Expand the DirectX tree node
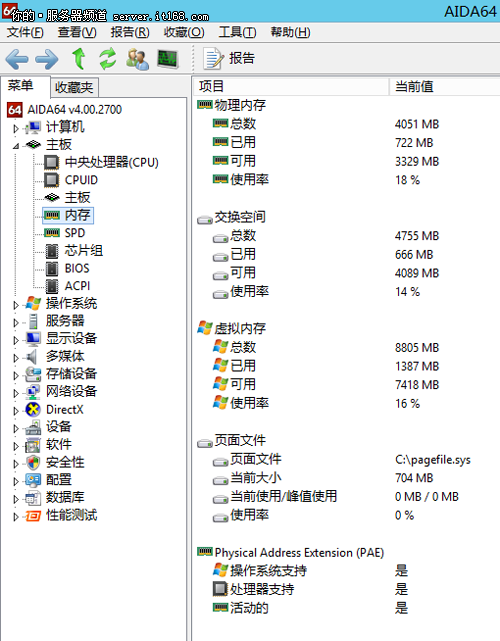Image resolution: width=500 pixels, height=641 pixels. (16, 410)
